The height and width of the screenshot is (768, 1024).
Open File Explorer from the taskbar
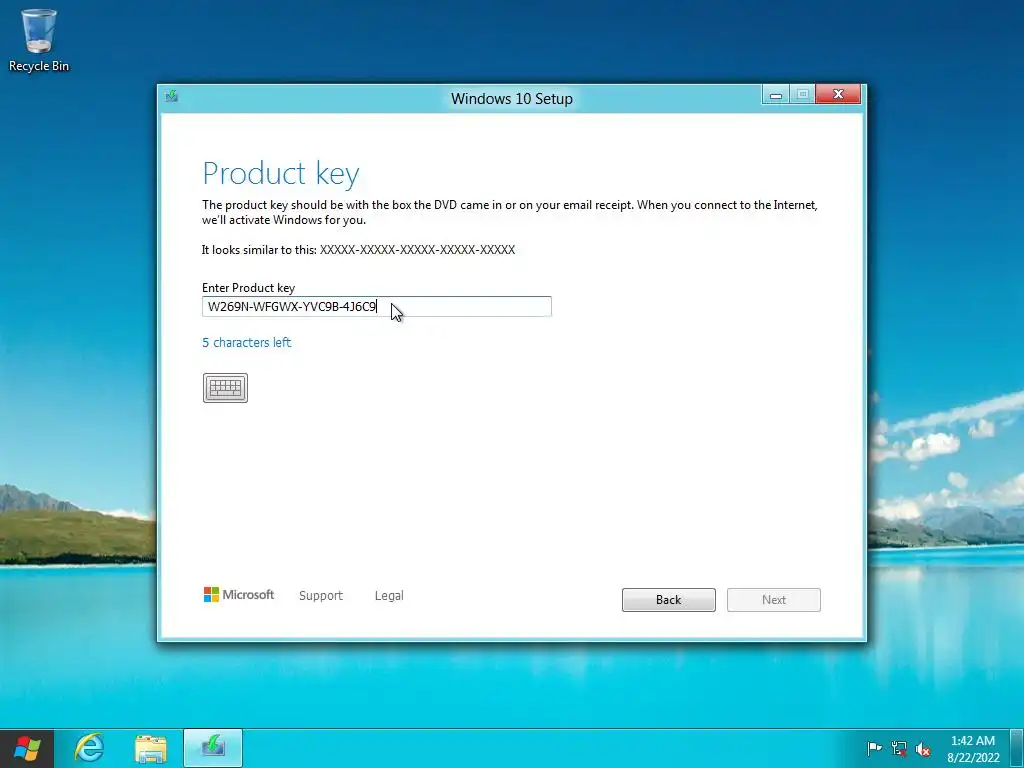[x=151, y=748]
